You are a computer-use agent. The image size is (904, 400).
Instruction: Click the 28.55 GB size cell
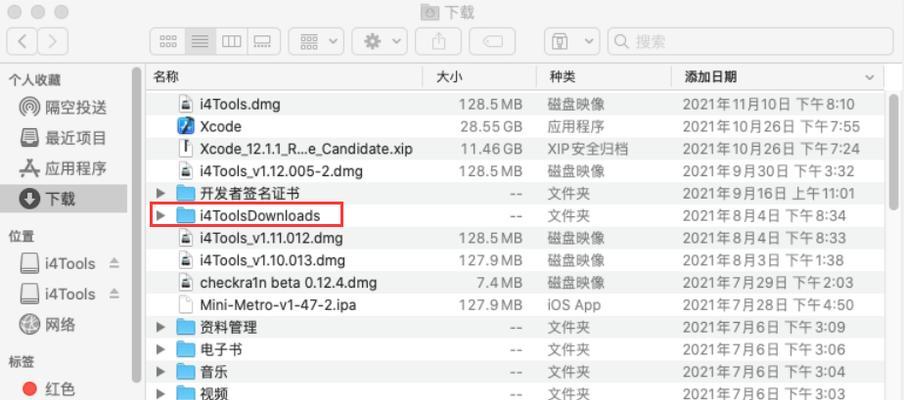[x=491, y=126]
